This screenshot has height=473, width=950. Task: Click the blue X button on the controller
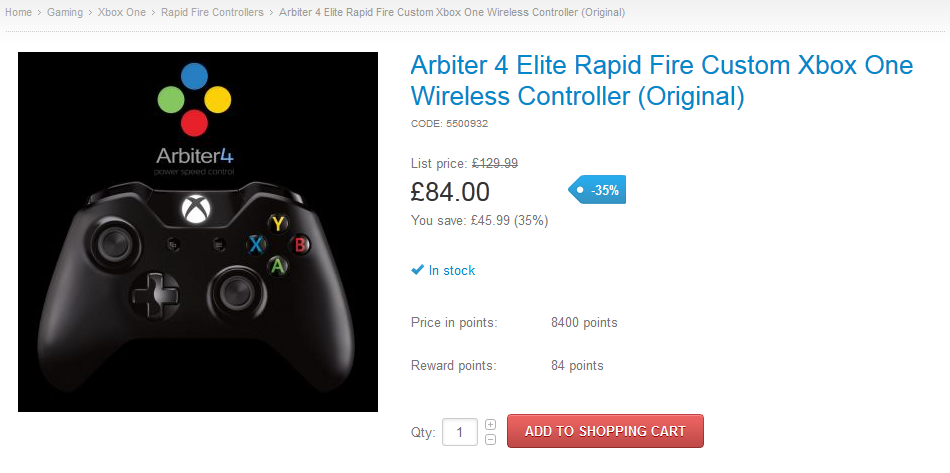click(x=257, y=244)
